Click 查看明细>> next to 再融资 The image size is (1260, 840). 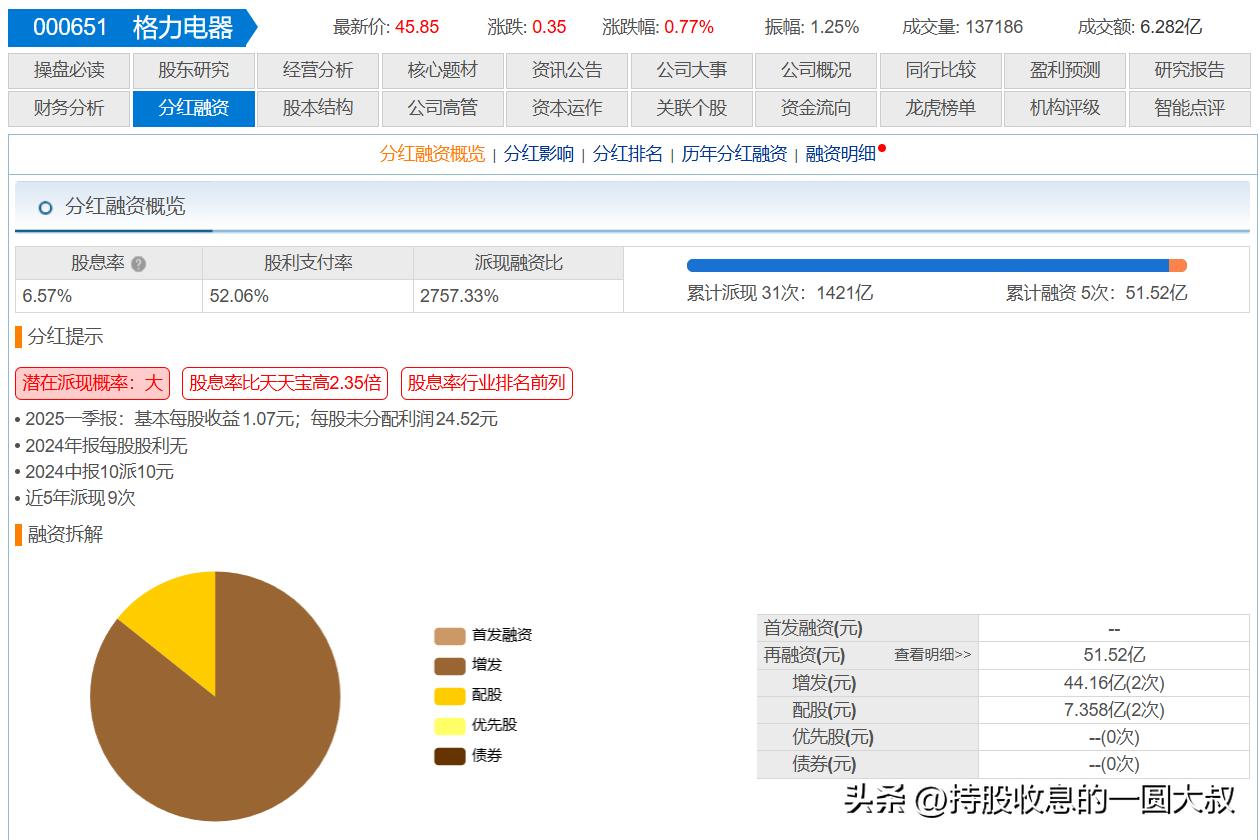coord(930,655)
